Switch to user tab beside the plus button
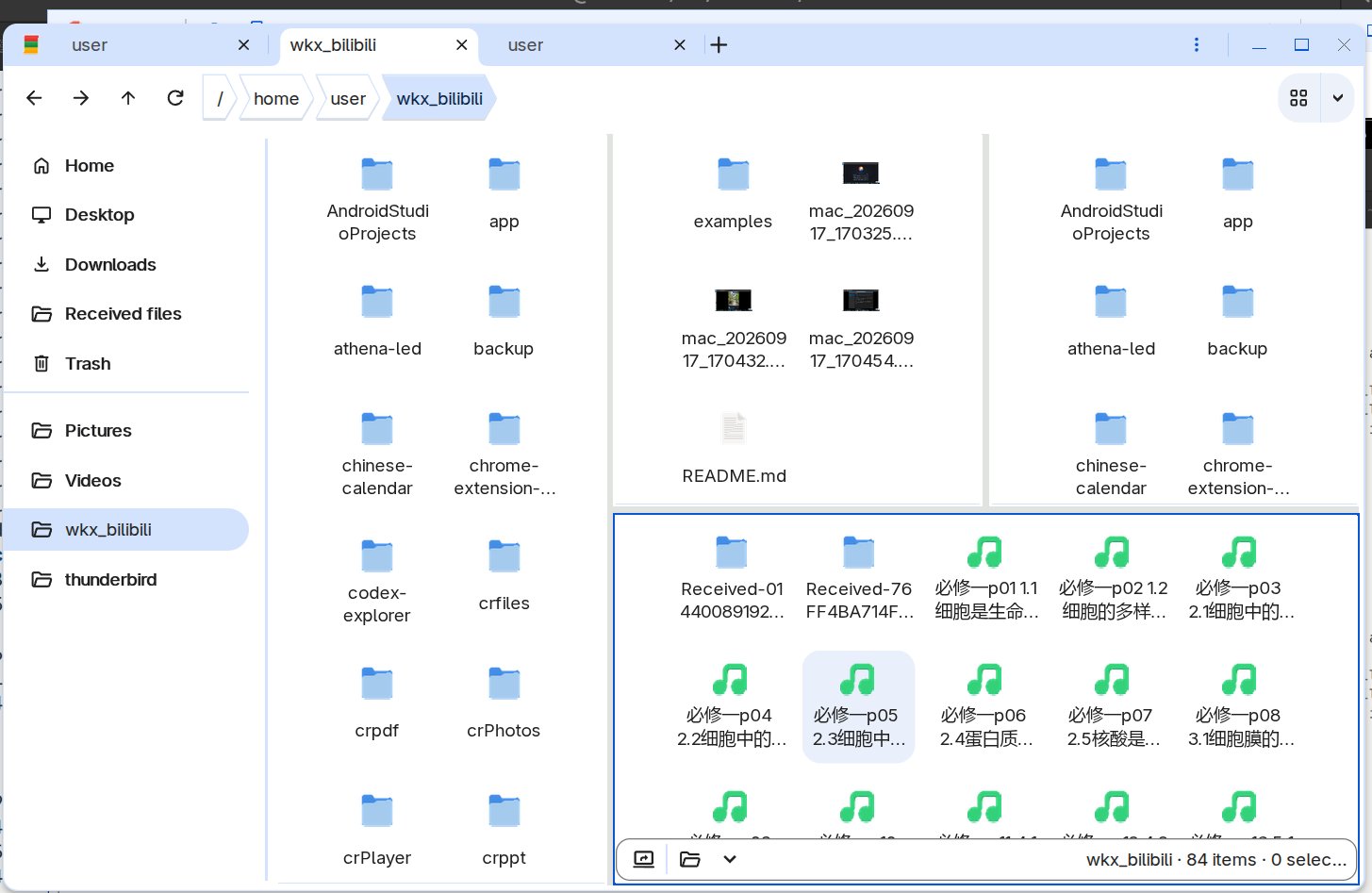The width and height of the screenshot is (1372, 893). tap(595, 45)
